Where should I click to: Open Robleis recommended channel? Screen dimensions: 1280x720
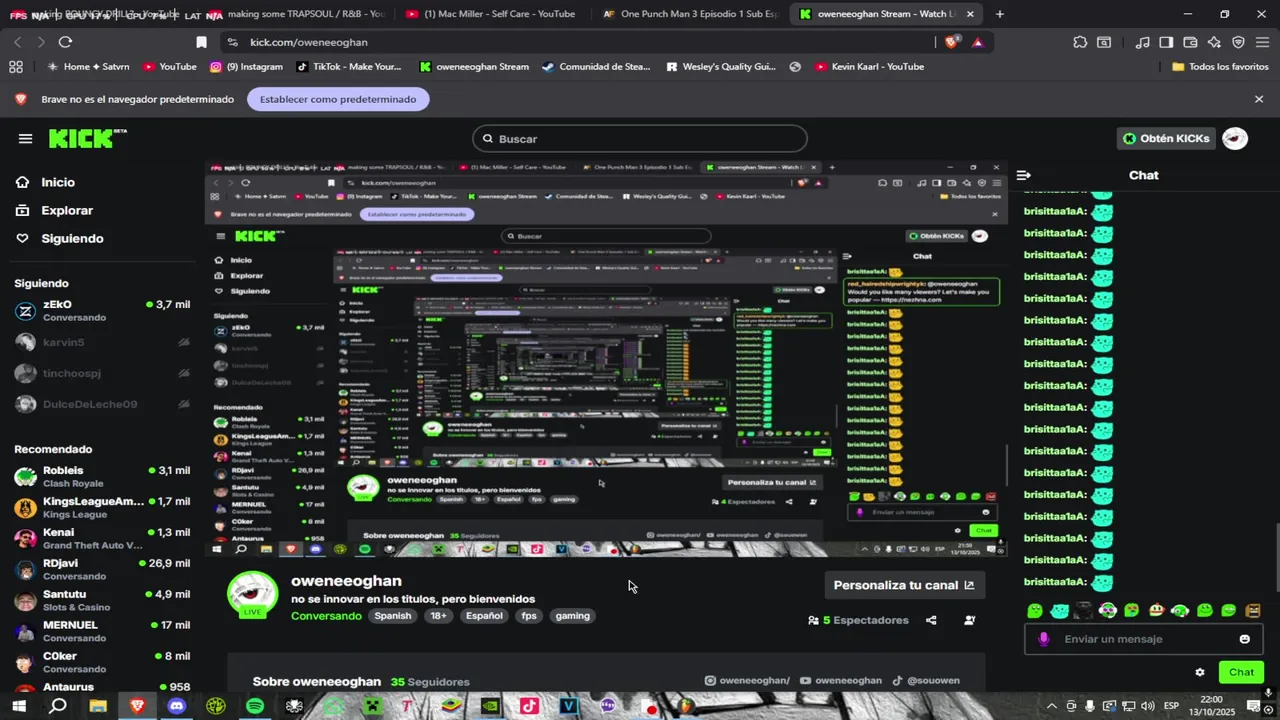click(x=102, y=477)
